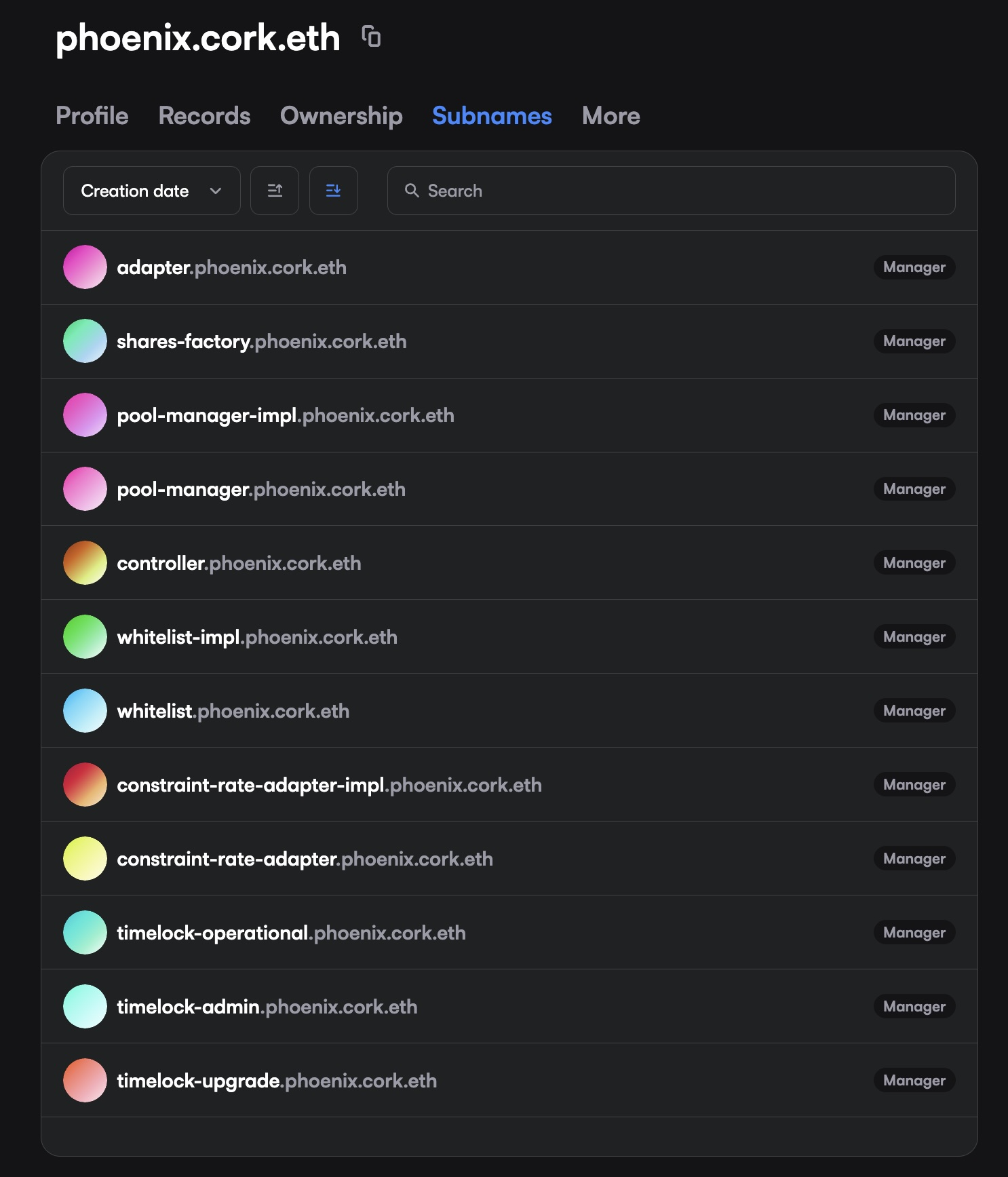This screenshot has height=1177, width=1008.
Task: Click the whitelist subname blue avatar
Action: click(x=85, y=711)
